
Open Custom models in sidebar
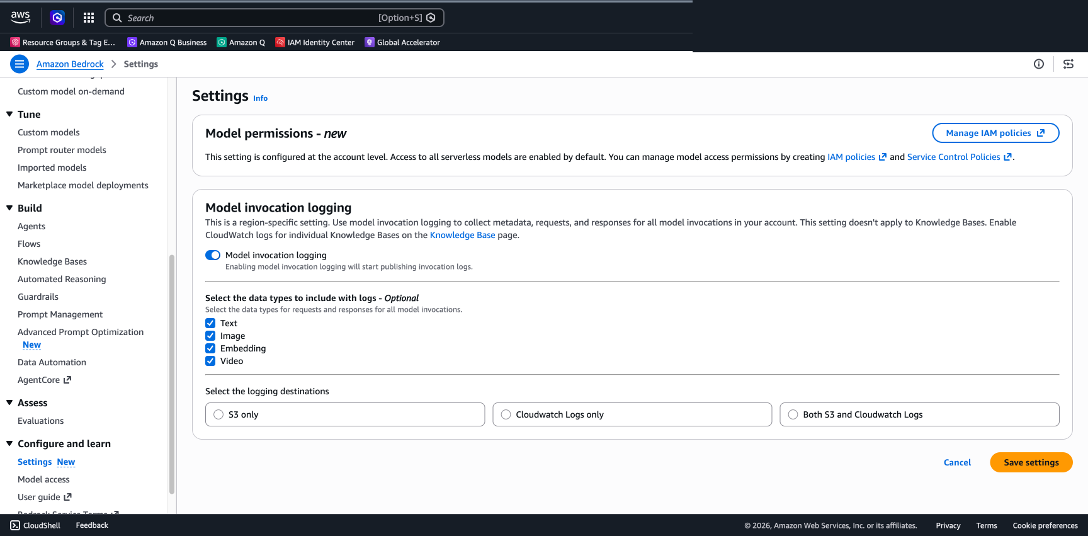49,133
